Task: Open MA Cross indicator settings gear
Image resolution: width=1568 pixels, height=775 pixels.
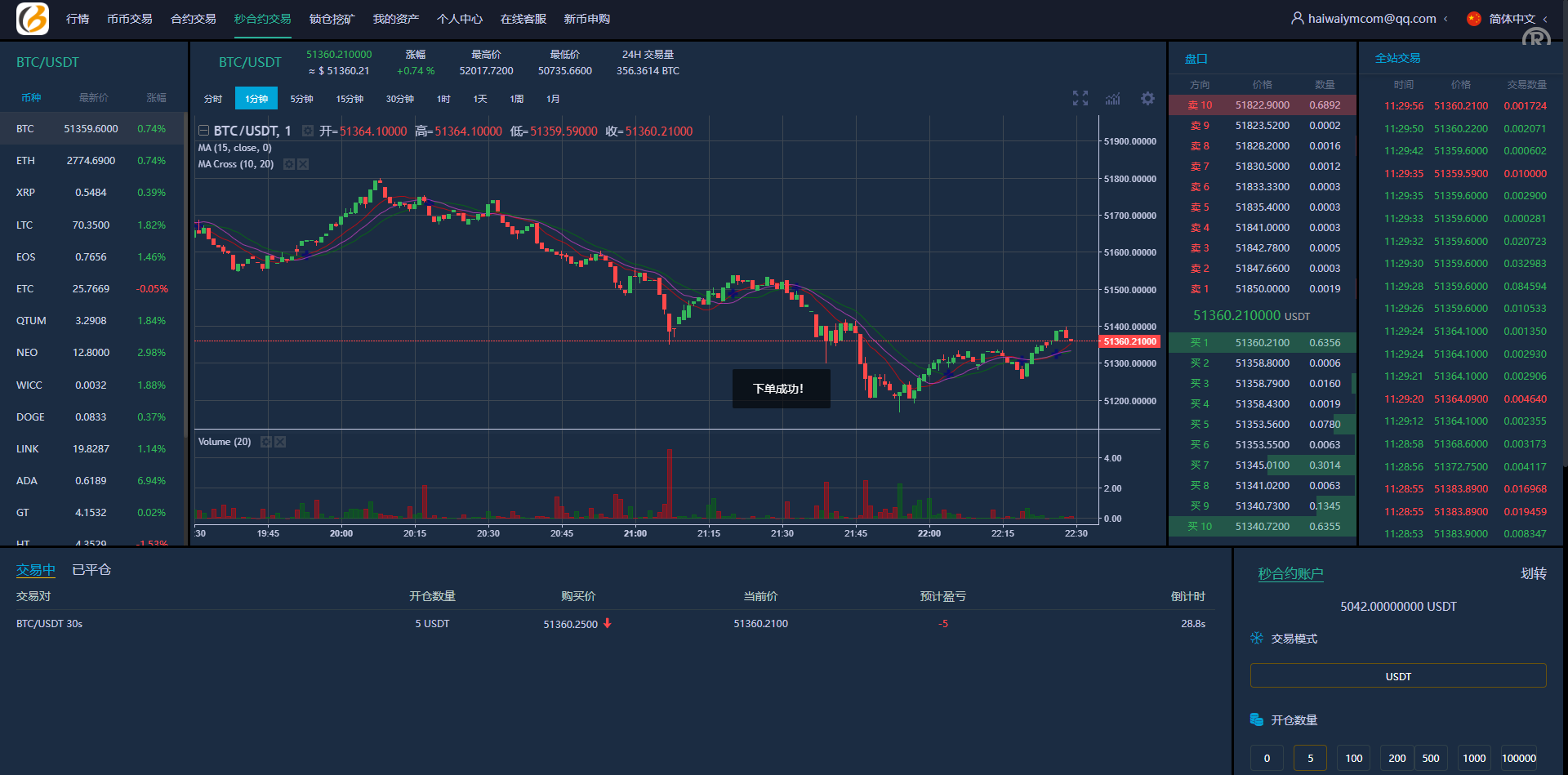Action: (x=288, y=164)
